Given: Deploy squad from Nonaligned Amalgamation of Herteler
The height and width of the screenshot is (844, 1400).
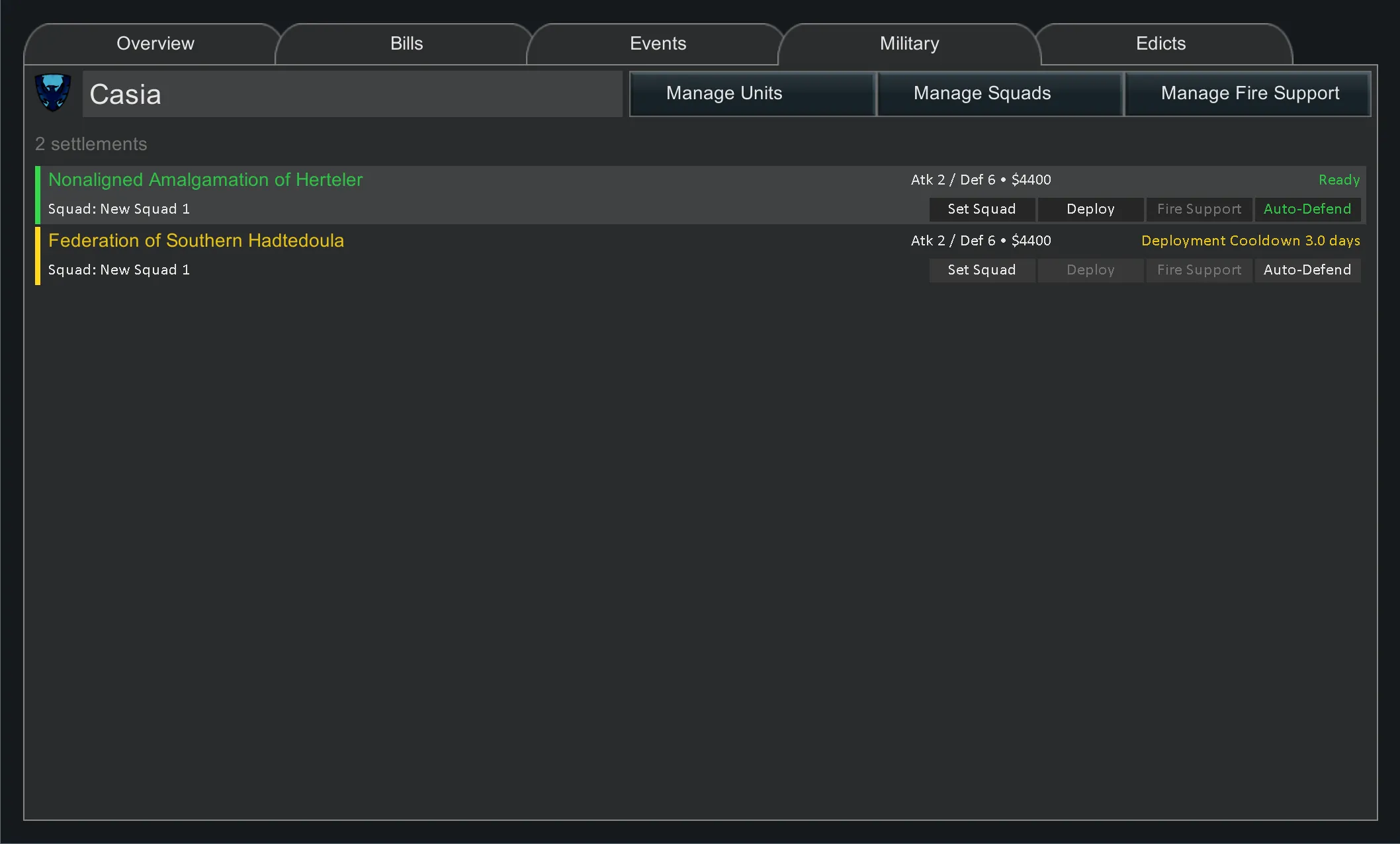Looking at the screenshot, I should pos(1090,209).
